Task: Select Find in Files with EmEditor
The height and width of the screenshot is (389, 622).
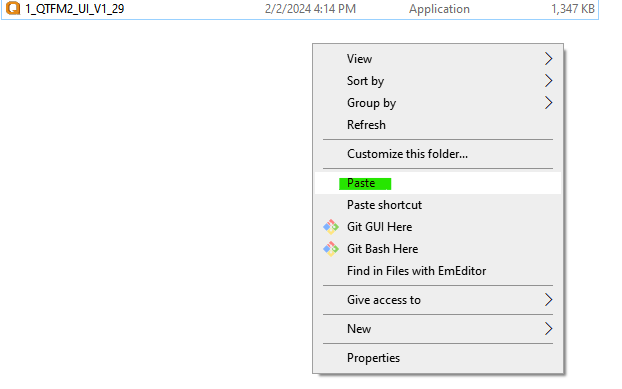Action: coord(438,271)
